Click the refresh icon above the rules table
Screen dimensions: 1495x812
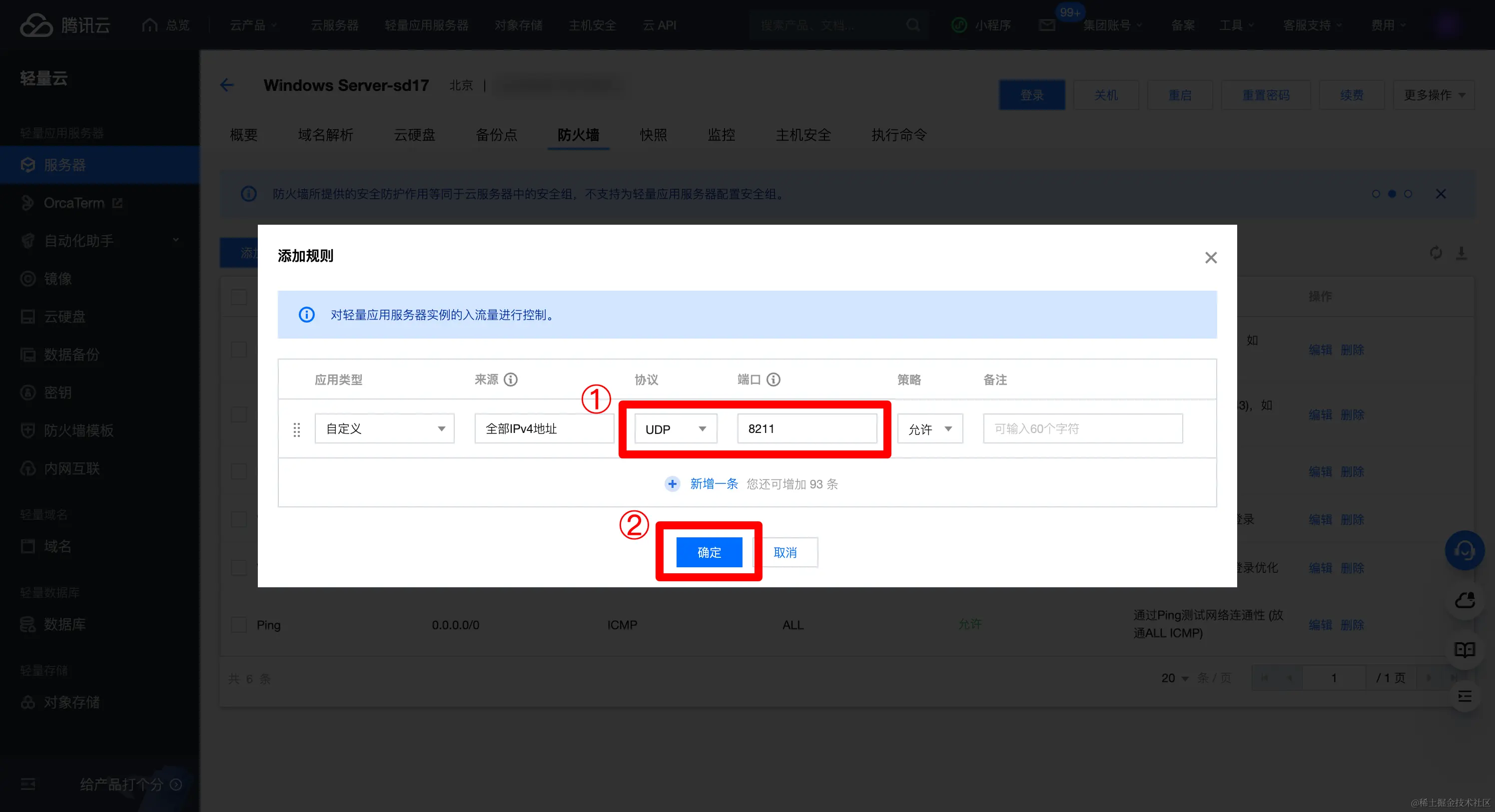click(1436, 253)
